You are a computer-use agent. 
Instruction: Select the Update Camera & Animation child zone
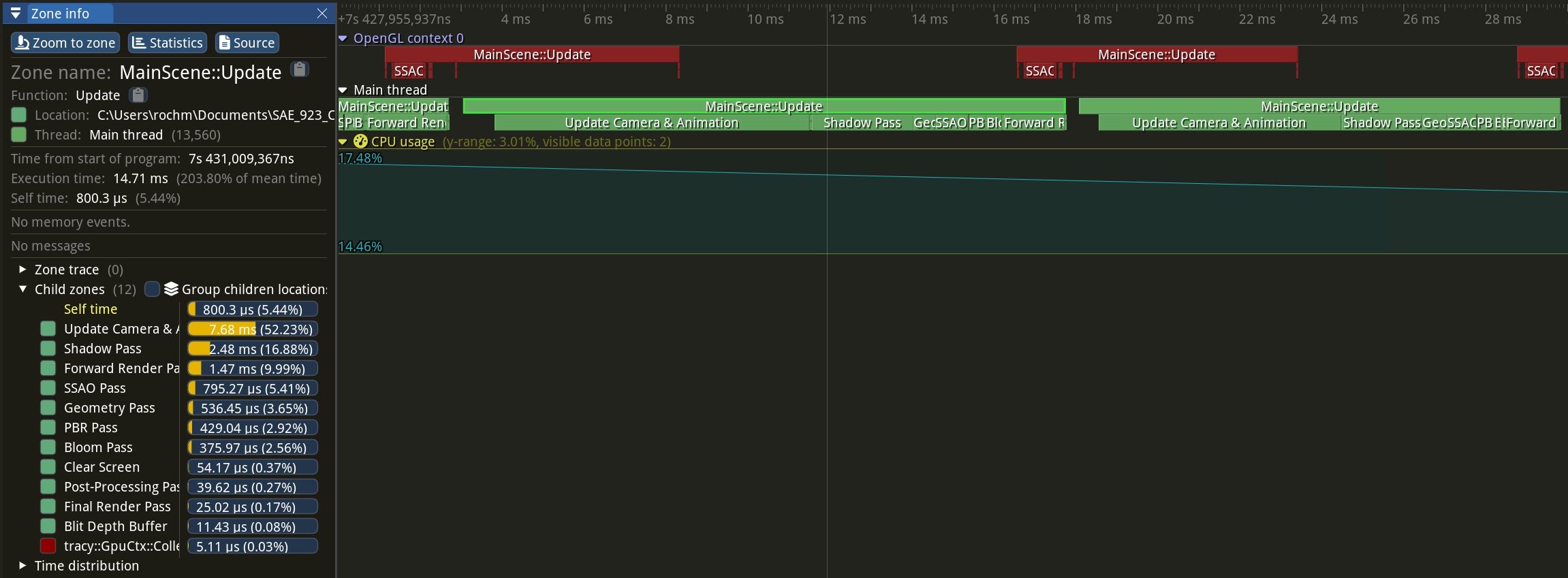pos(119,329)
